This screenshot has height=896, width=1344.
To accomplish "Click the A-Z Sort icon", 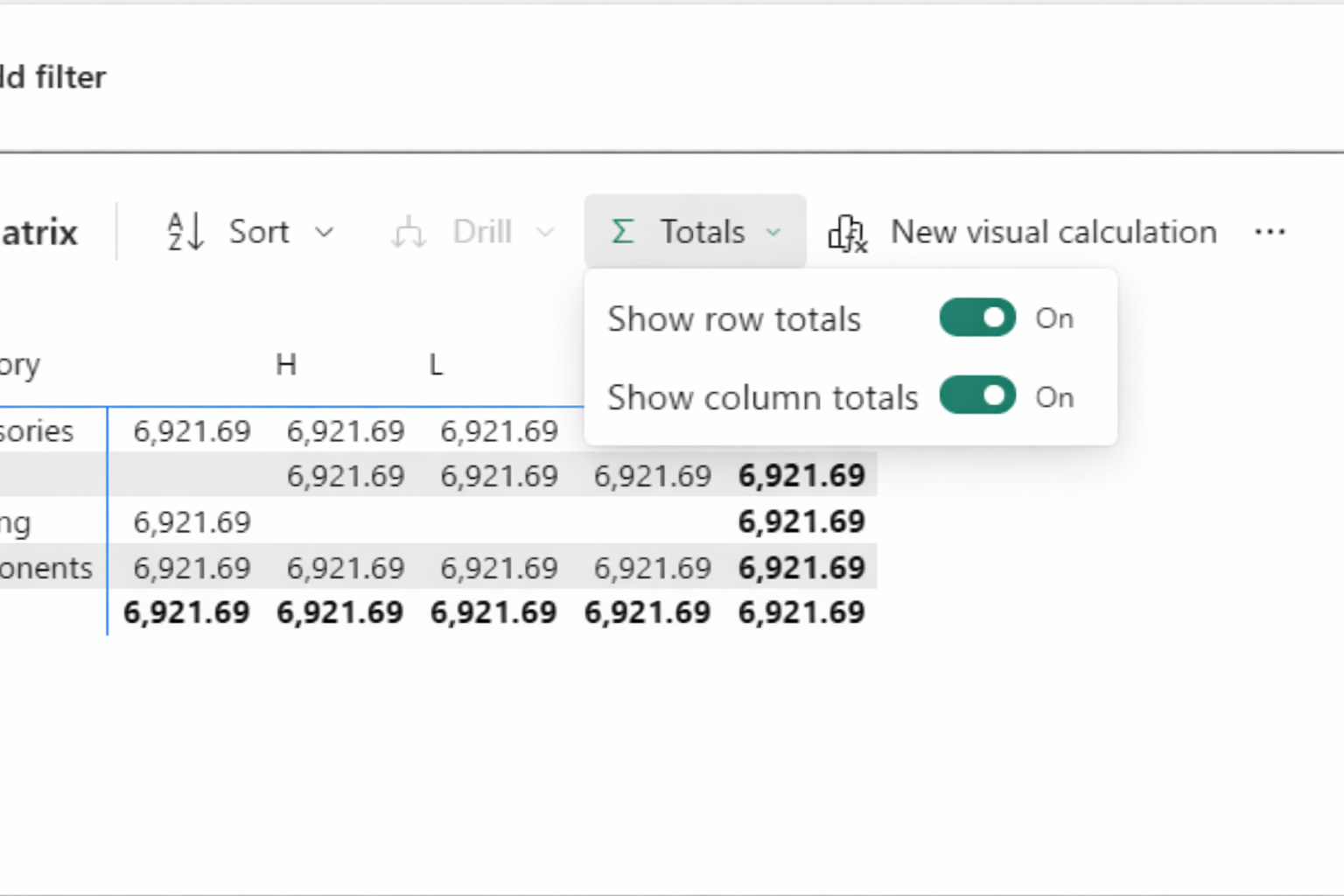I will point(185,232).
